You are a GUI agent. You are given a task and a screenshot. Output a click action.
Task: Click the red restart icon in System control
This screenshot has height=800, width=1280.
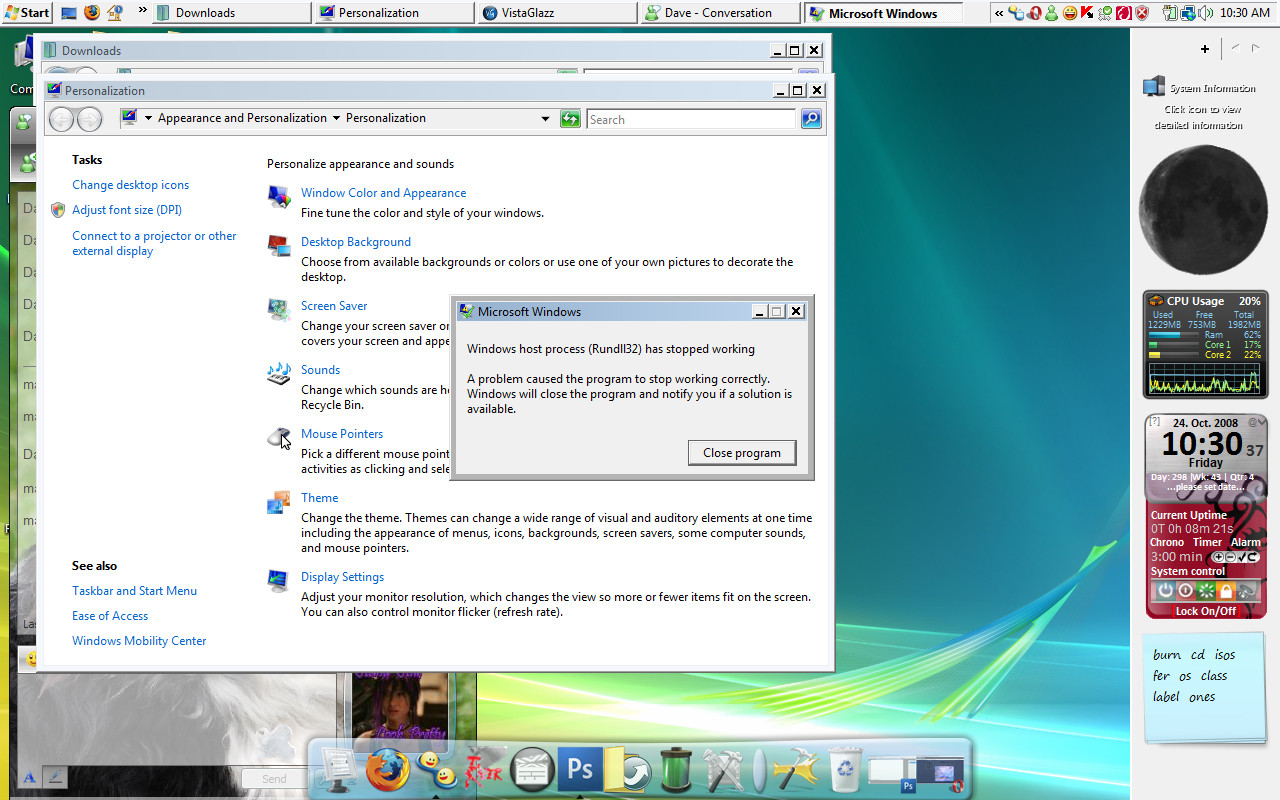coord(1186,590)
